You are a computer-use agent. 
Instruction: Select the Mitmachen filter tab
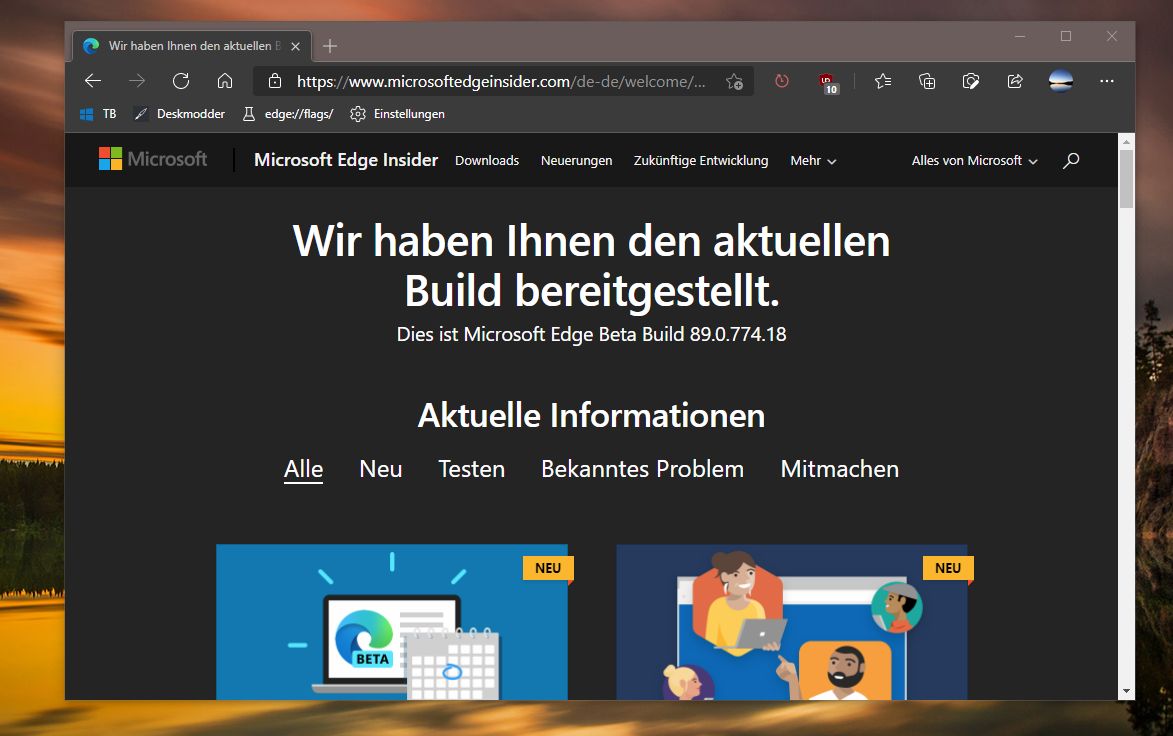839,469
